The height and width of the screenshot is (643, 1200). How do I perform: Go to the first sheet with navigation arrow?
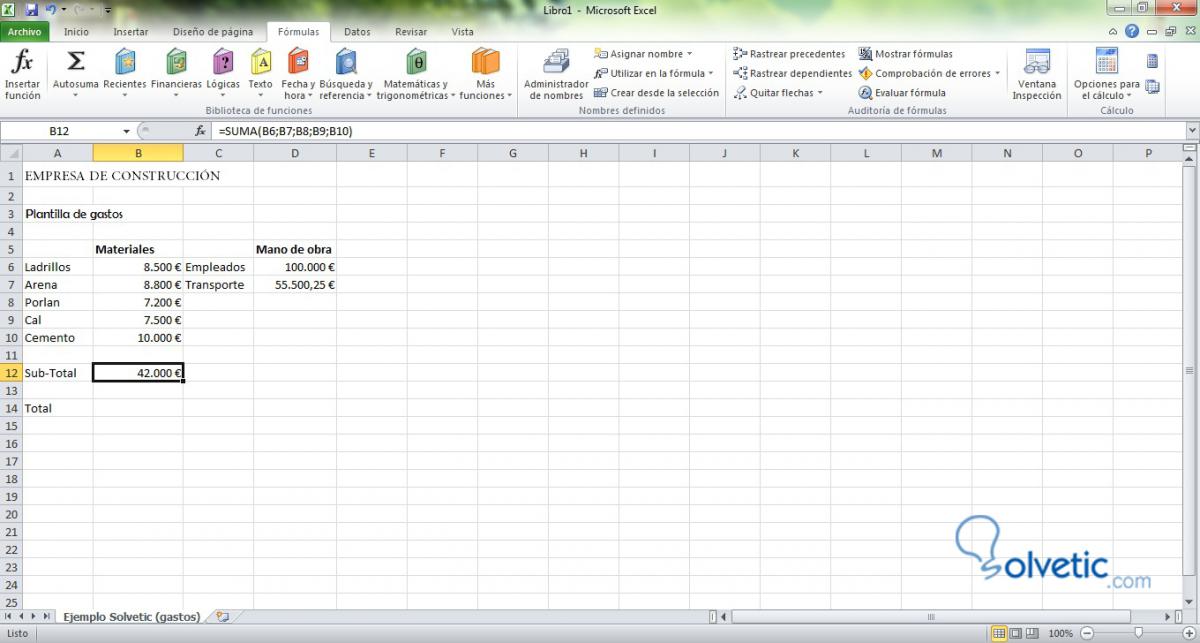click(8, 617)
